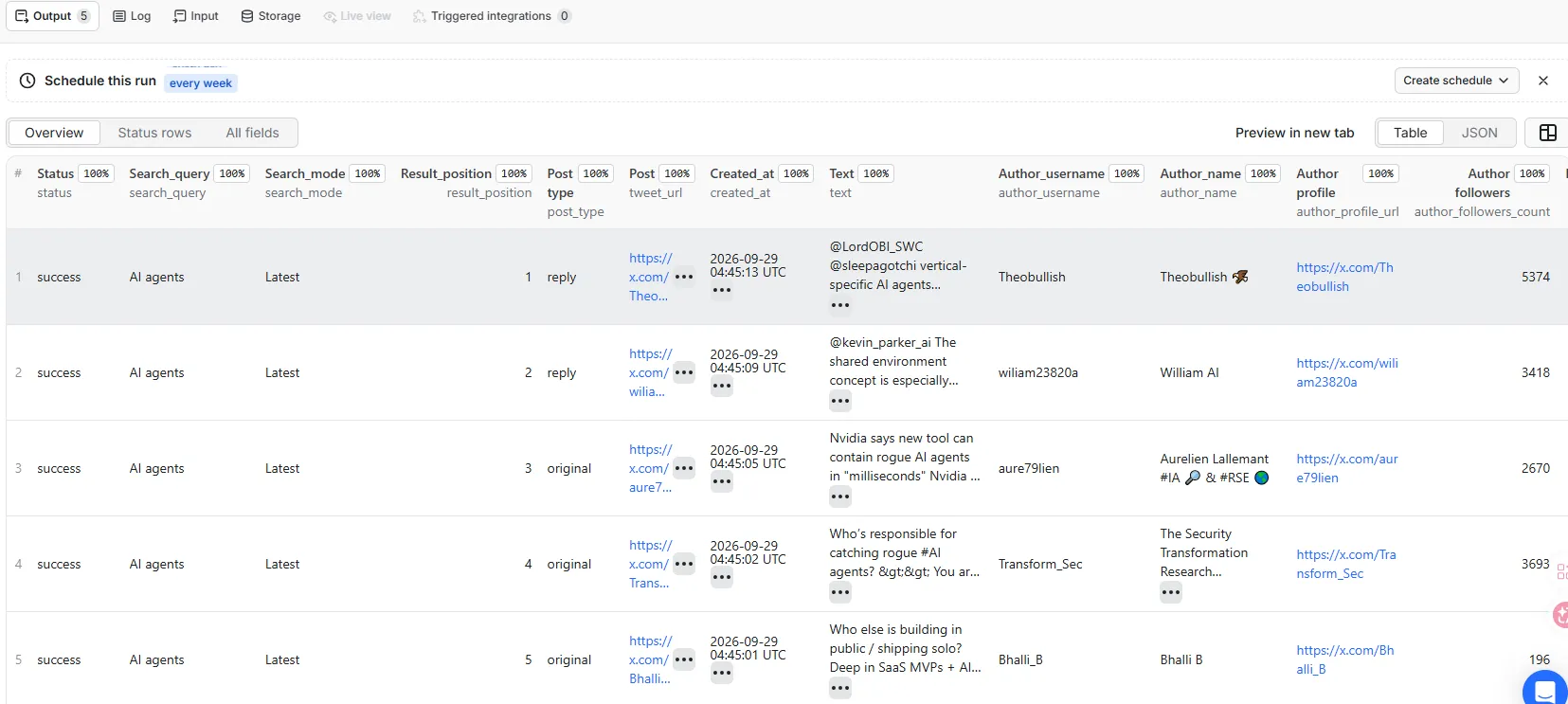Toggle output format to Table
1568x704 pixels.
pos(1410,133)
